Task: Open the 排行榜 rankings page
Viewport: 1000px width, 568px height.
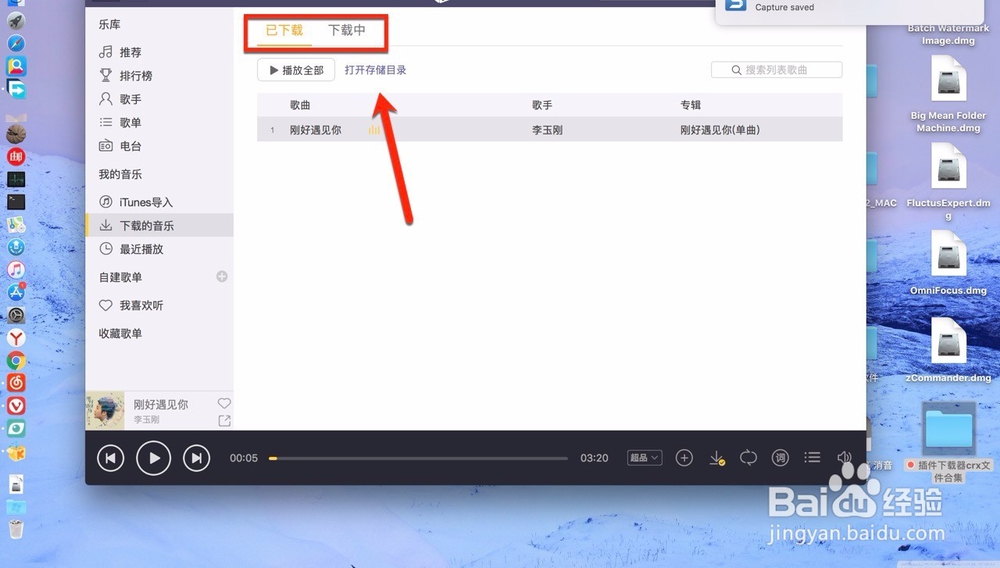Action: [x=126, y=76]
